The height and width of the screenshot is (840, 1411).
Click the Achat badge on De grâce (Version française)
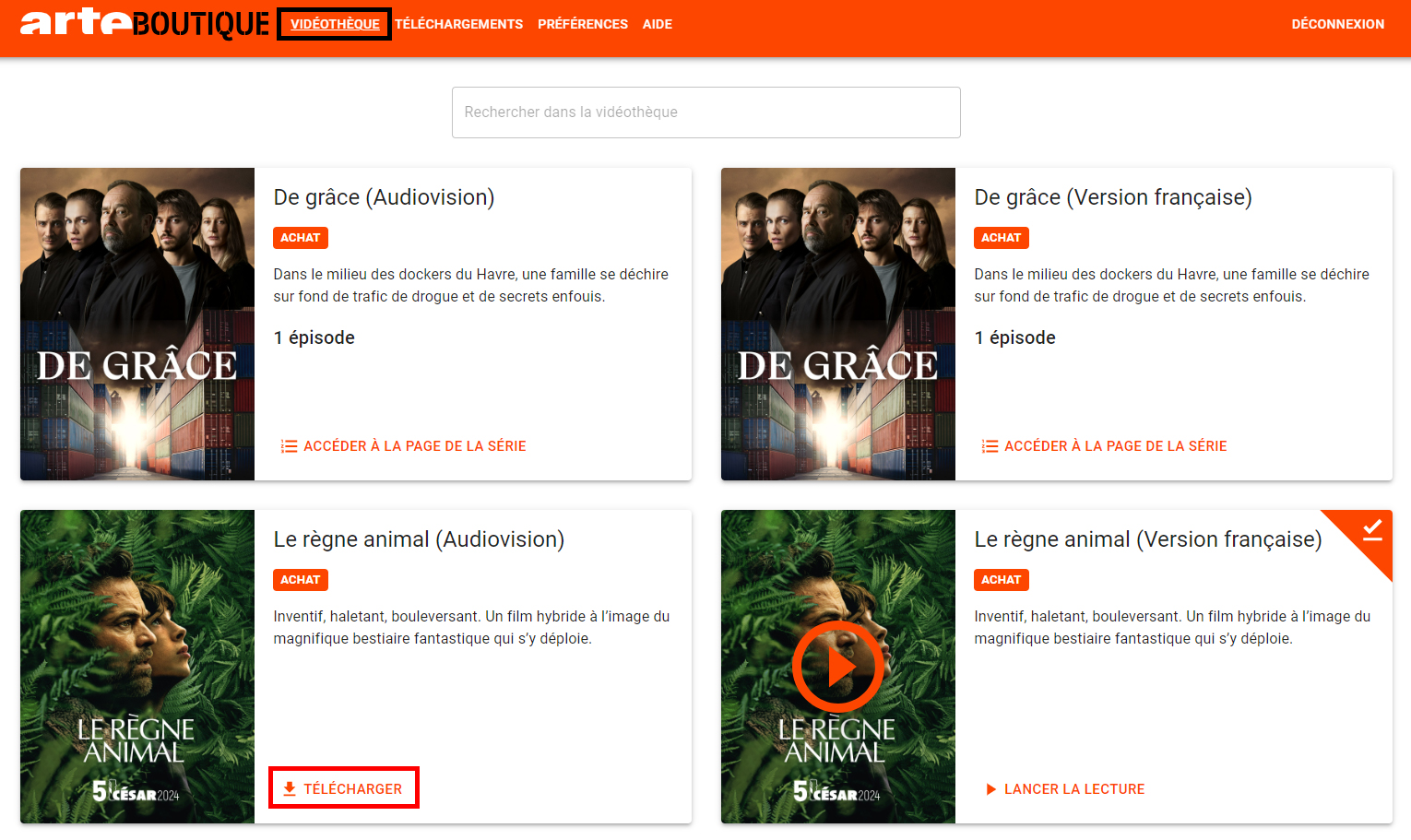pos(1002,238)
